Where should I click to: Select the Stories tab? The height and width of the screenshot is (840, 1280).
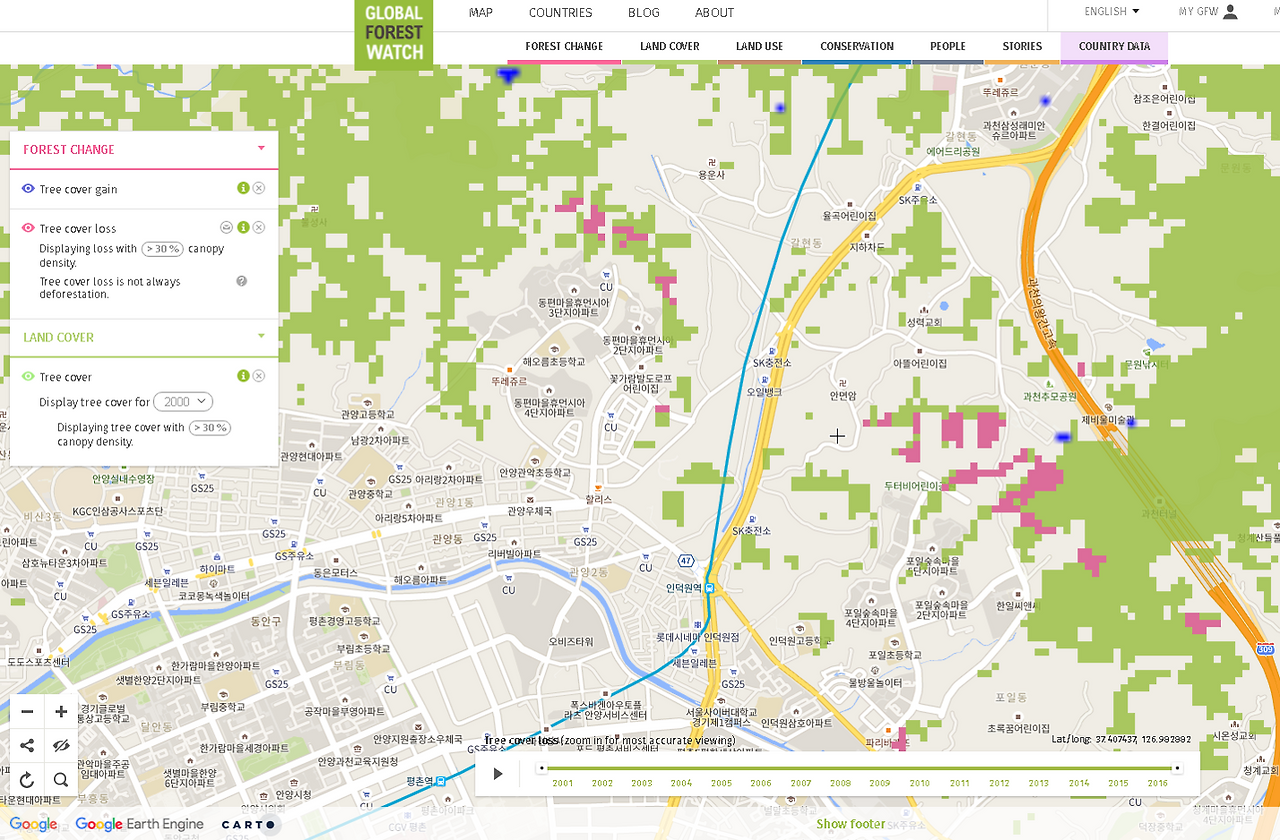pos(1022,47)
